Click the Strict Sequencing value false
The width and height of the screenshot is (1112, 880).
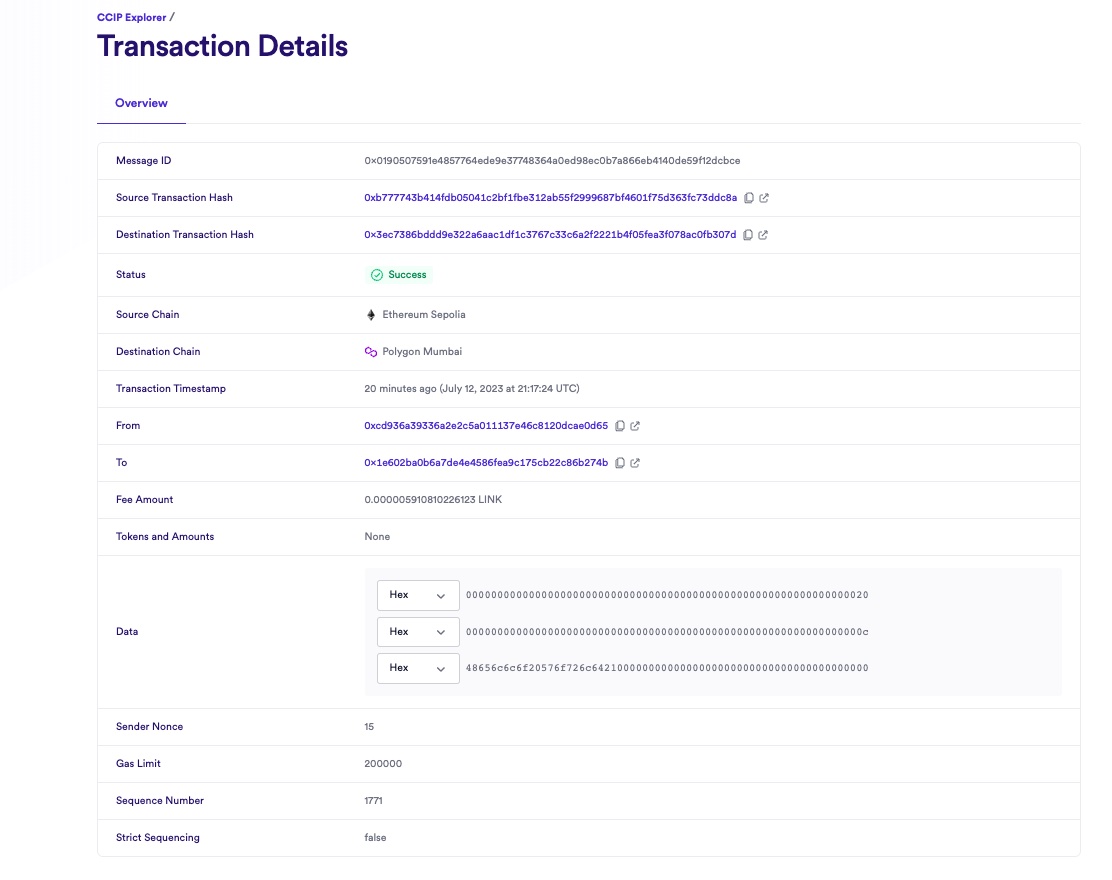375,837
